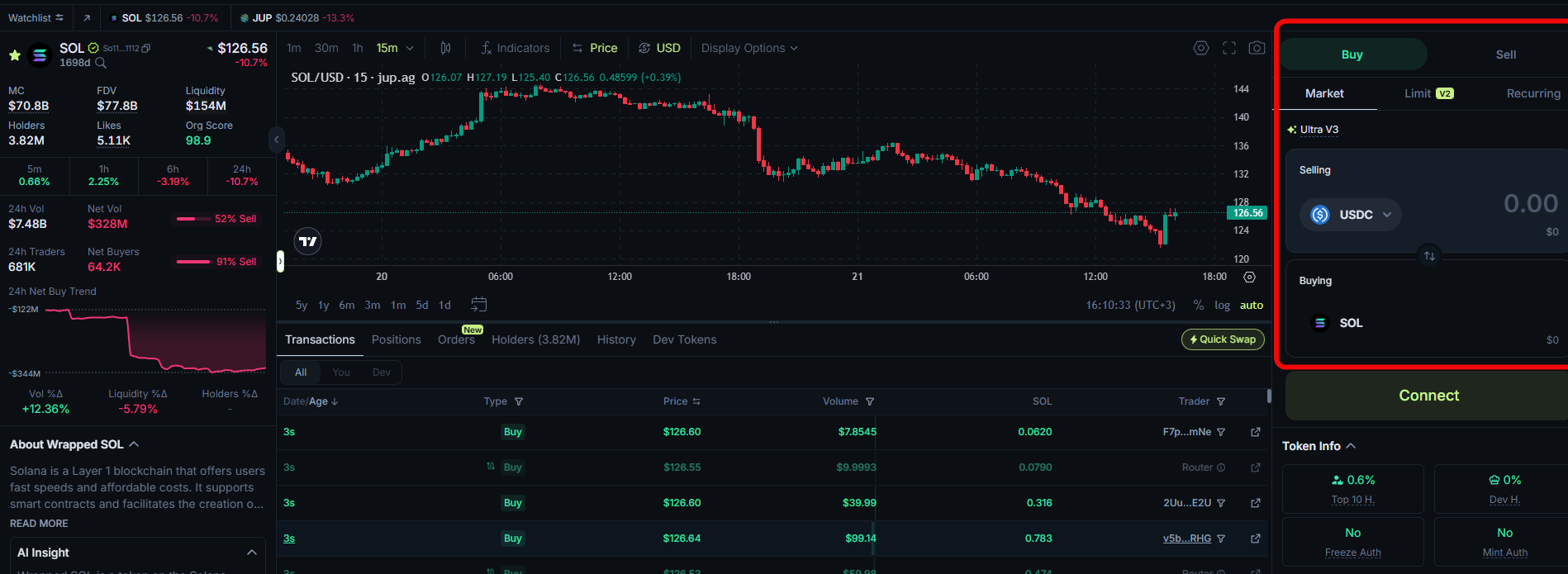Open the chart date range calendar
The width and height of the screenshot is (1568, 574).
(478, 305)
